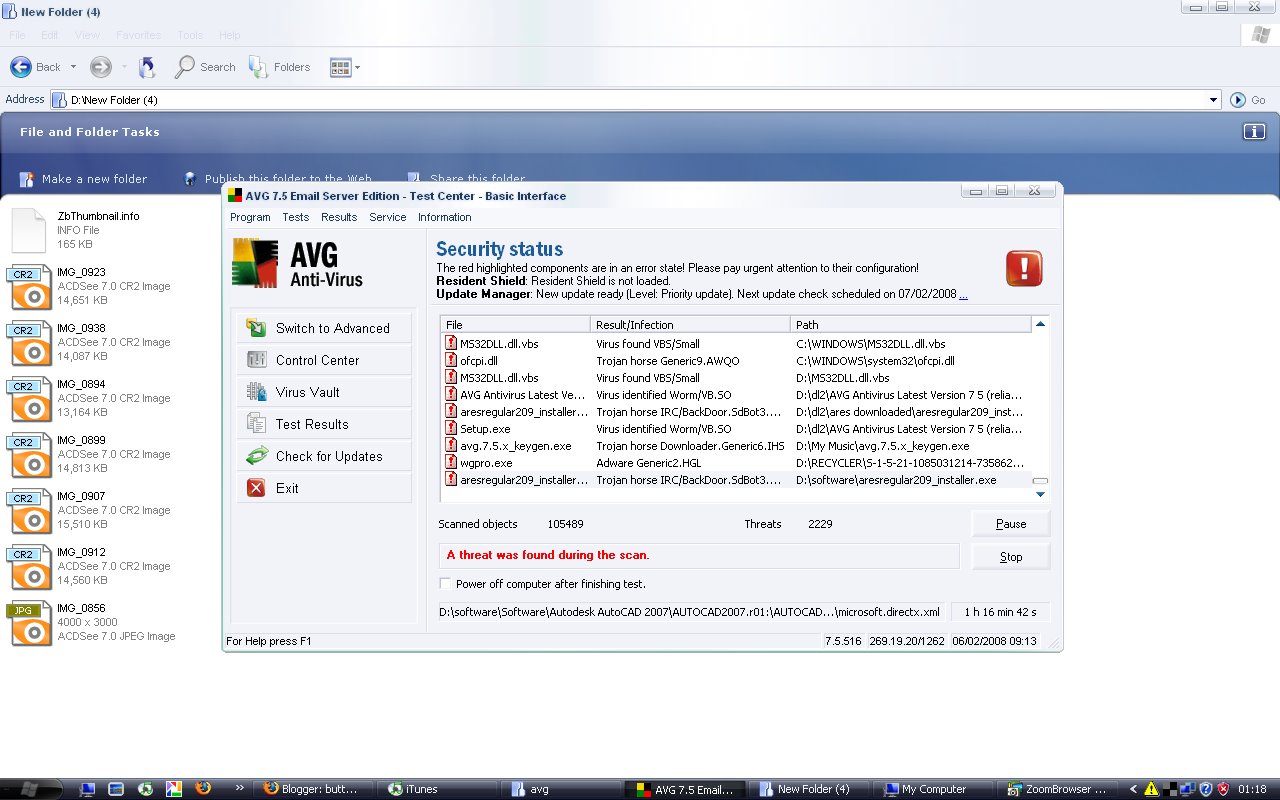Click the results list scrollbar thumb
Viewport: 1280px width, 800px height.
(x=1040, y=481)
